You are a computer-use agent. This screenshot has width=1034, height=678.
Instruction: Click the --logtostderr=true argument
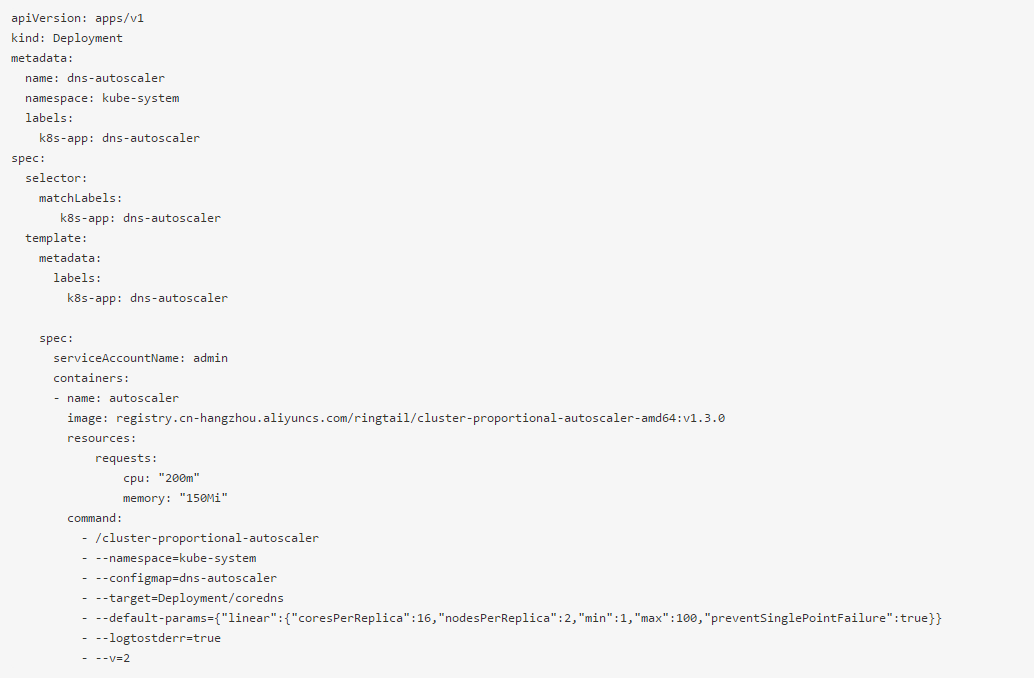coord(158,638)
